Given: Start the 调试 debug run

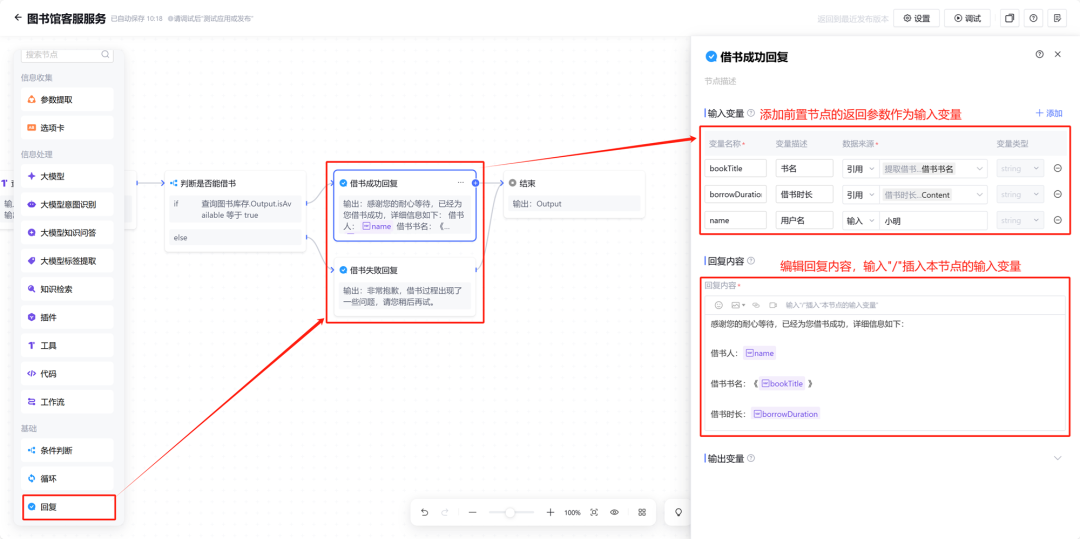Looking at the screenshot, I should 967,19.
